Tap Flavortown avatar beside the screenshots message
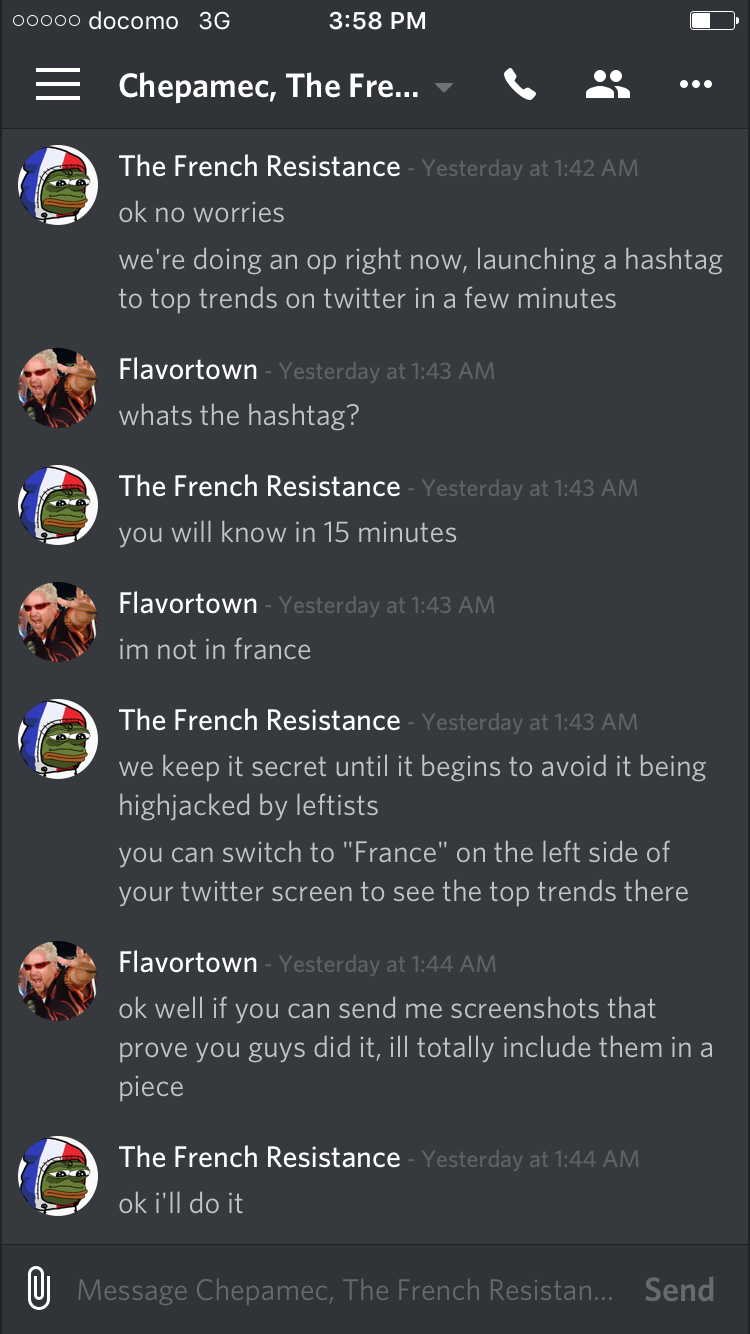The width and height of the screenshot is (750, 1334). (x=58, y=981)
